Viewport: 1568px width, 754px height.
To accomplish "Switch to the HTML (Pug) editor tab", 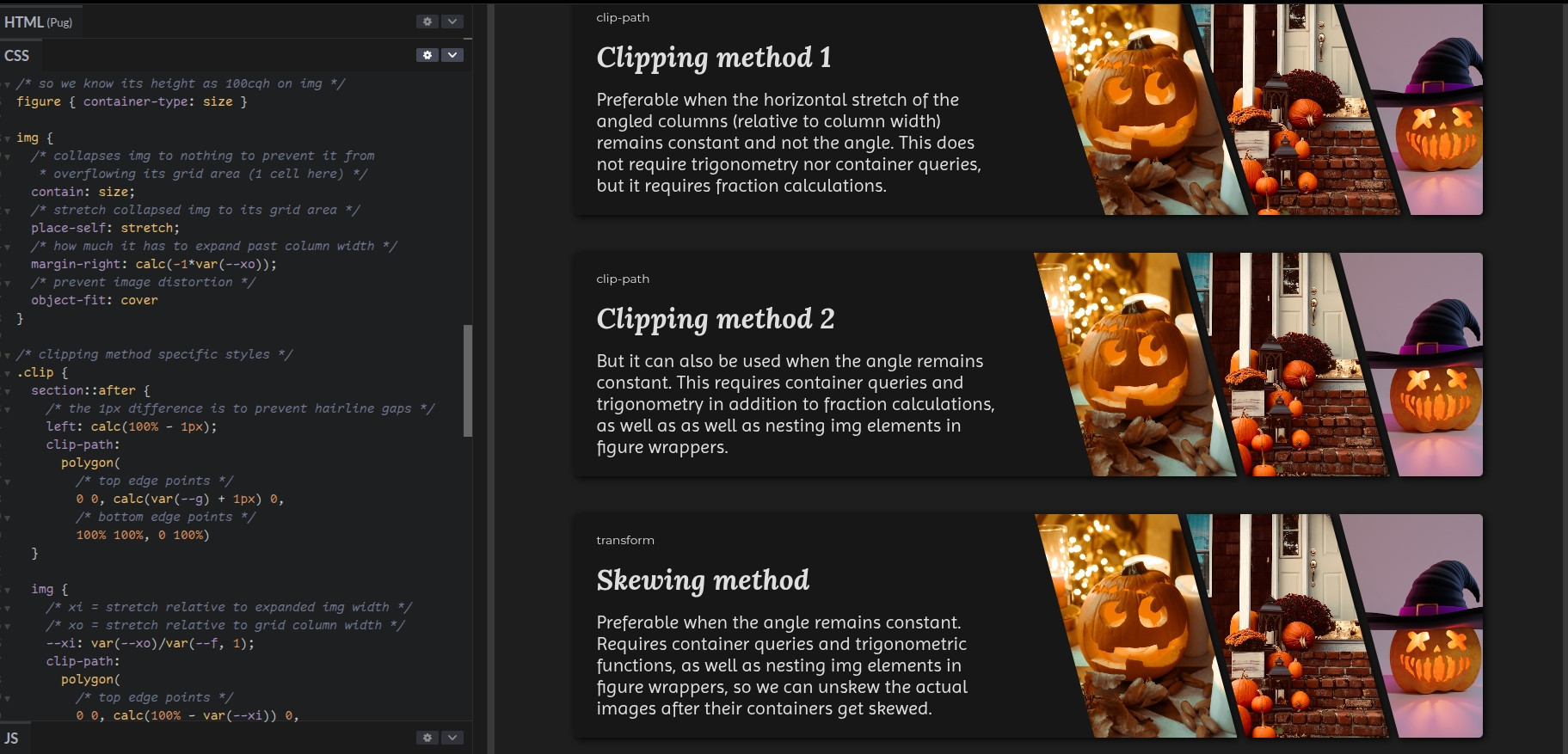I will pyautogui.click(x=38, y=22).
